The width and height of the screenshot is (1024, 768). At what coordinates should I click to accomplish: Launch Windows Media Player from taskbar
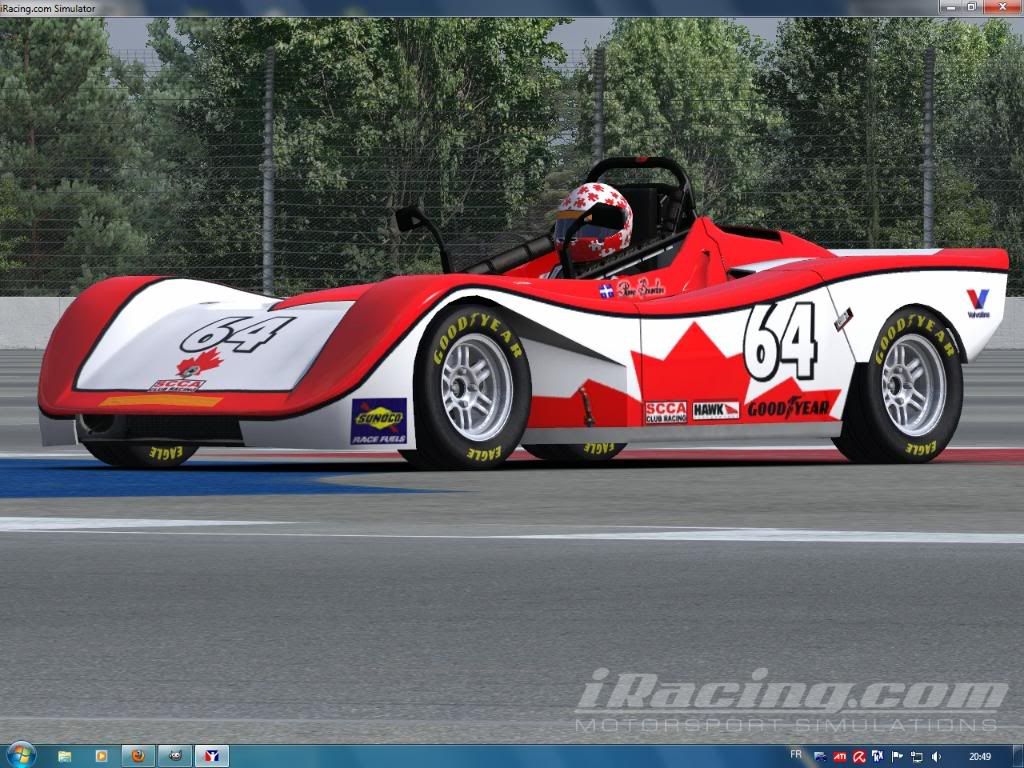(101, 756)
